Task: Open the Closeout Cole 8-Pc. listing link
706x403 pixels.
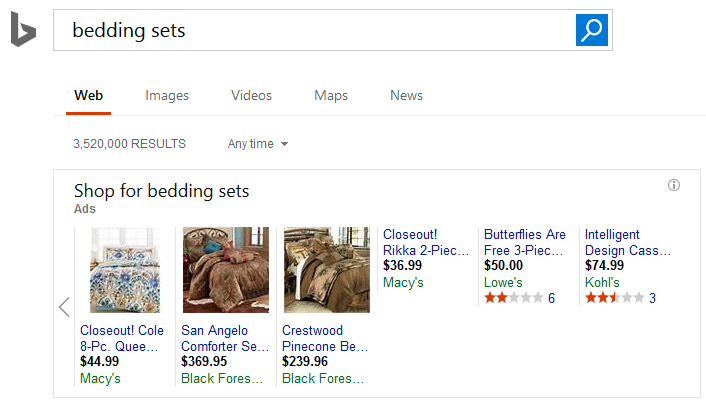Action: coord(122,338)
